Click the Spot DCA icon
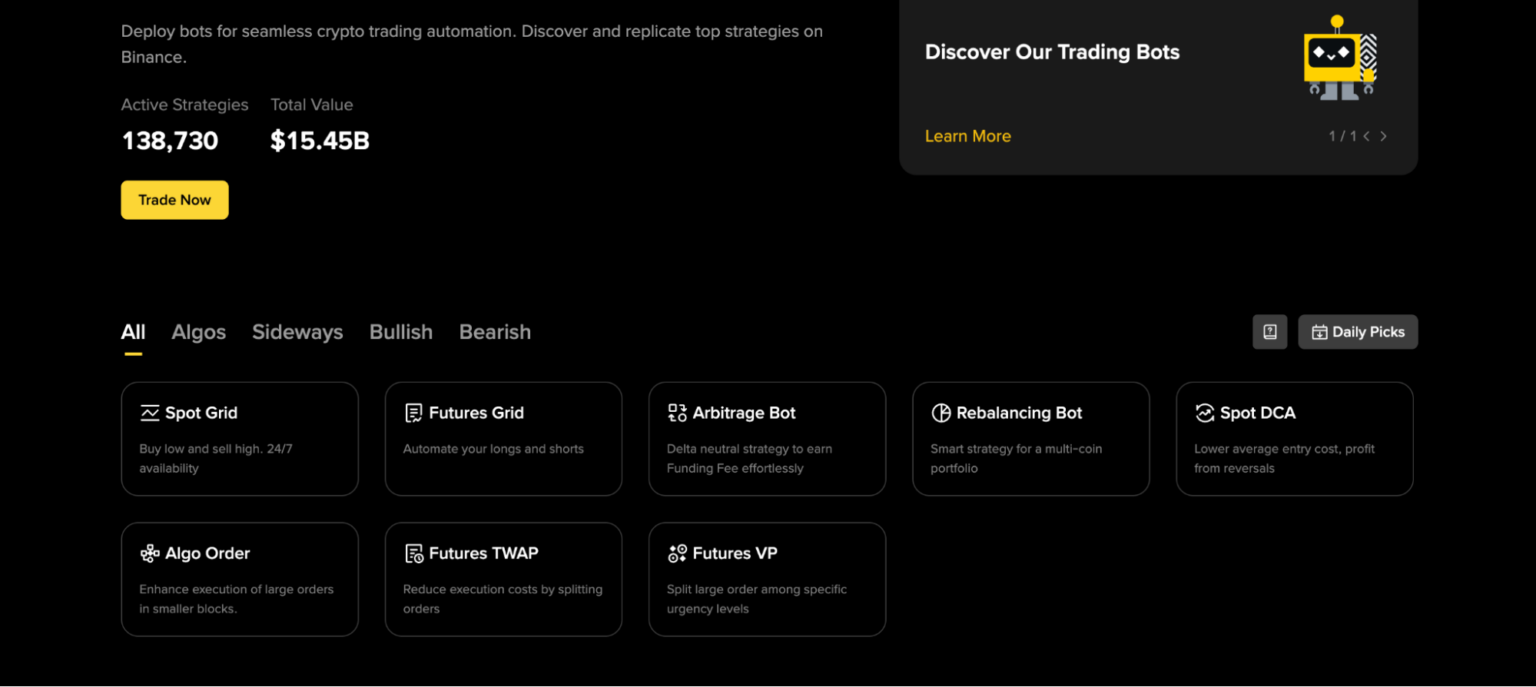 click(1204, 413)
